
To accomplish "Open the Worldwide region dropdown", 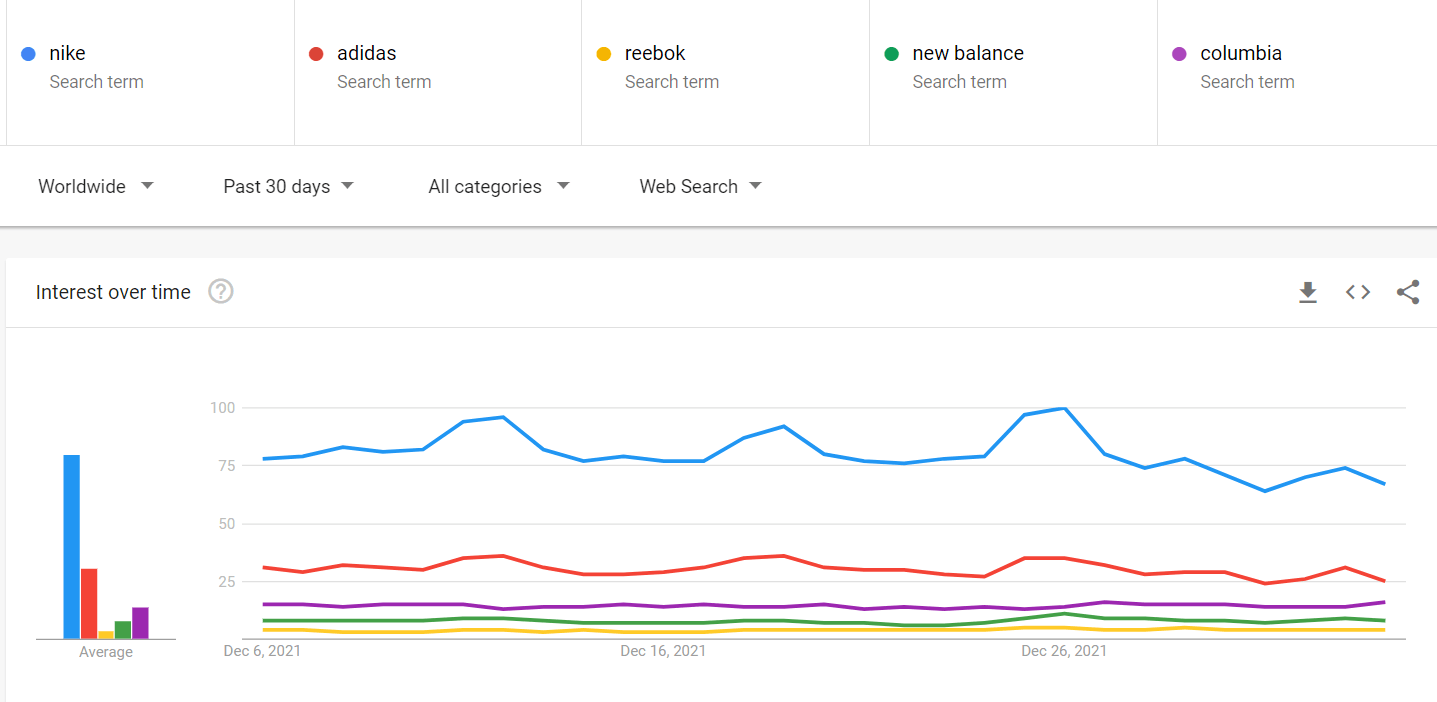I will (96, 186).
